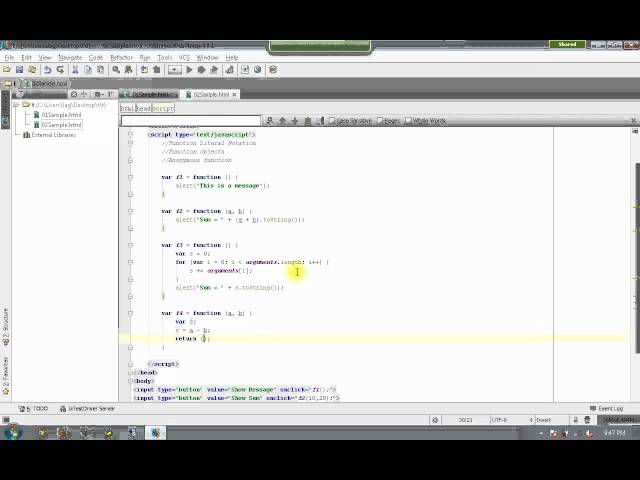Select 02Sample.html in the project tree

pos(61,124)
